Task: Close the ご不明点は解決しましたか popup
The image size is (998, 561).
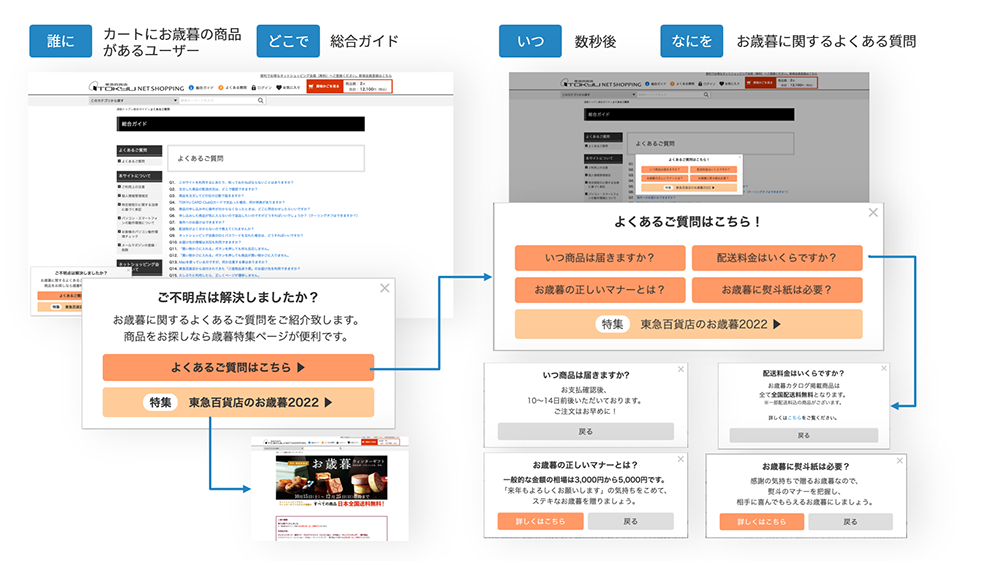Action: (384, 288)
